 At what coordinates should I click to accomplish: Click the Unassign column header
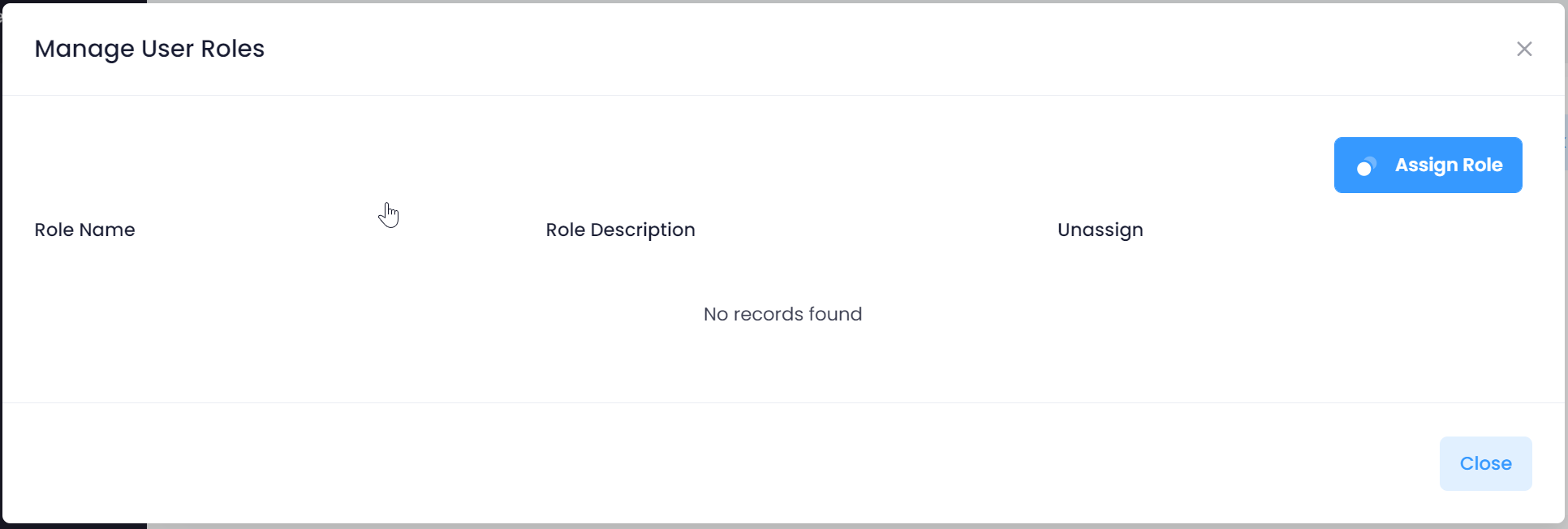1100,230
